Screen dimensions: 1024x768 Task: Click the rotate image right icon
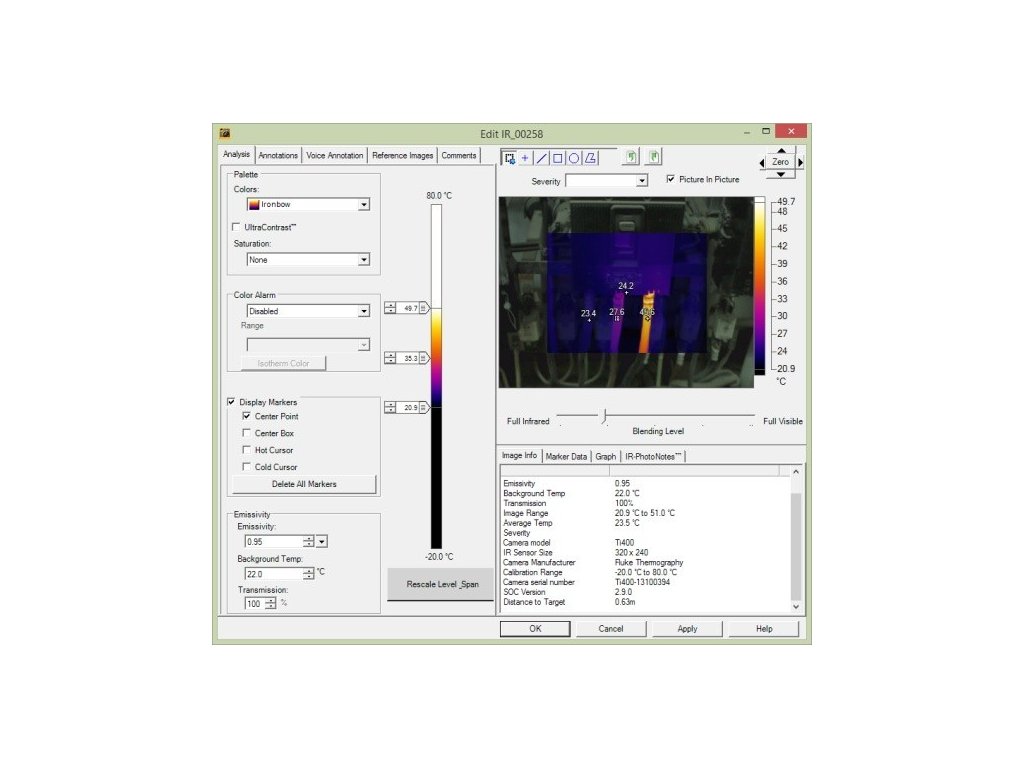coord(654,157)
